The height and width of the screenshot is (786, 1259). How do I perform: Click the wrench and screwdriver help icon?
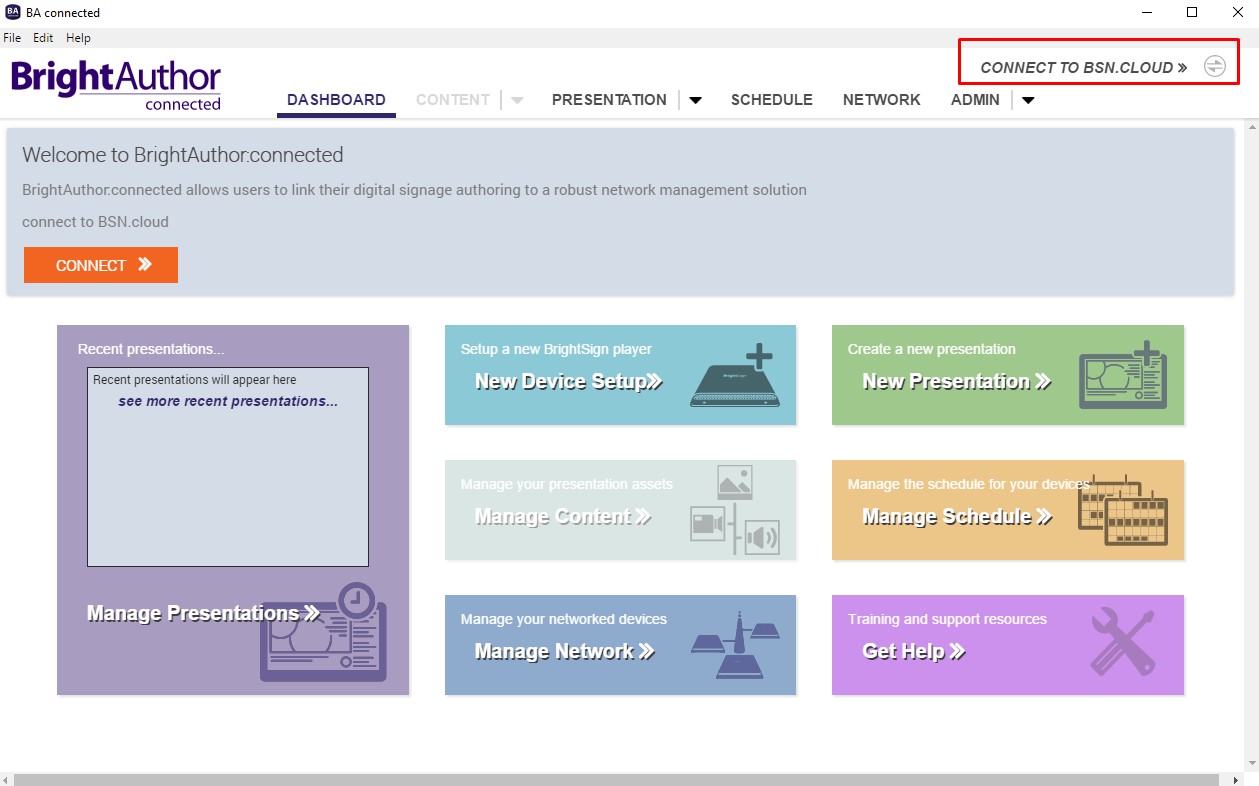click(x=1123, y=641)
